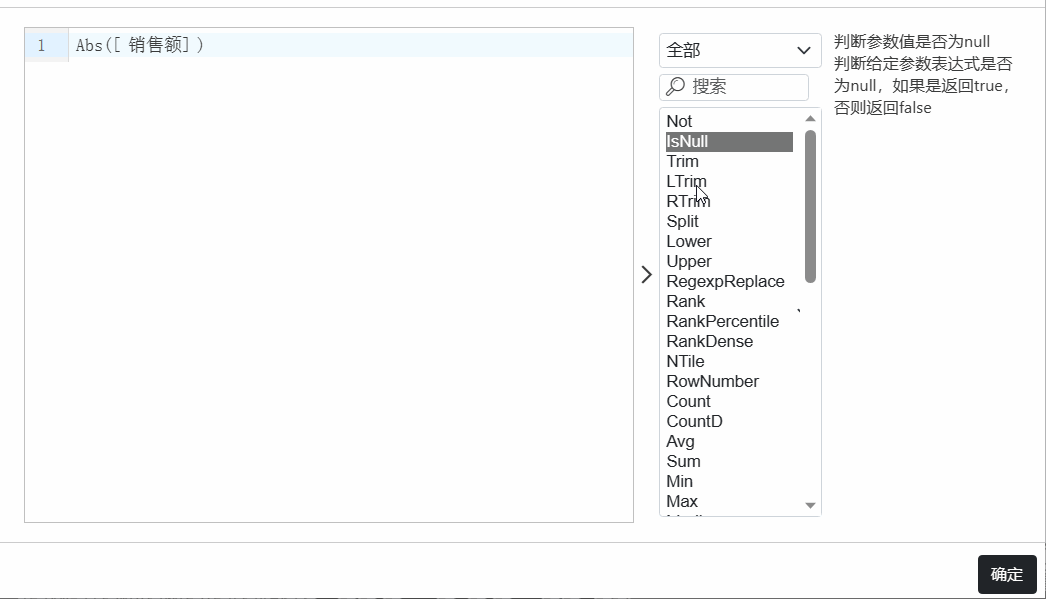Click the function list scrollbar thumb

(x=811, y=207)
